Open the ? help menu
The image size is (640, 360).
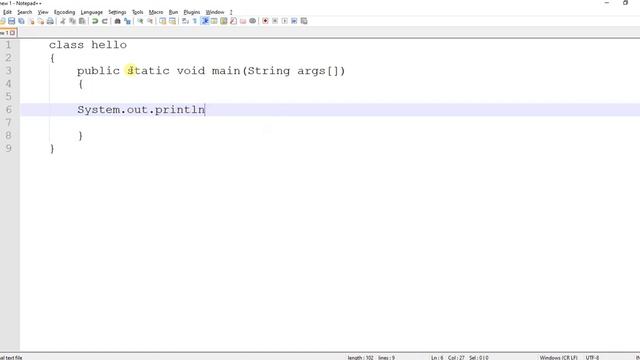(231, 12)
